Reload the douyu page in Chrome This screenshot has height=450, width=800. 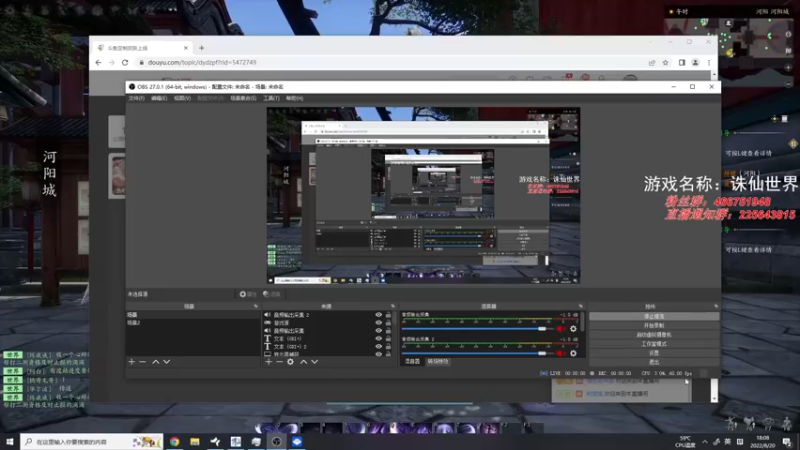point(125,62)
